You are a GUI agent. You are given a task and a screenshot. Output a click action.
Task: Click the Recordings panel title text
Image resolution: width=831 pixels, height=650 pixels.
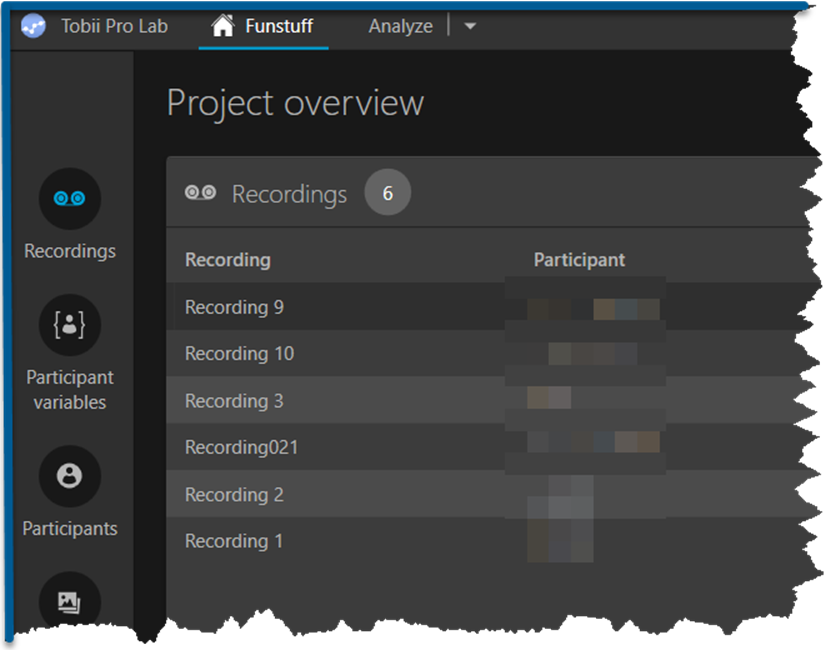pos(289,194)
